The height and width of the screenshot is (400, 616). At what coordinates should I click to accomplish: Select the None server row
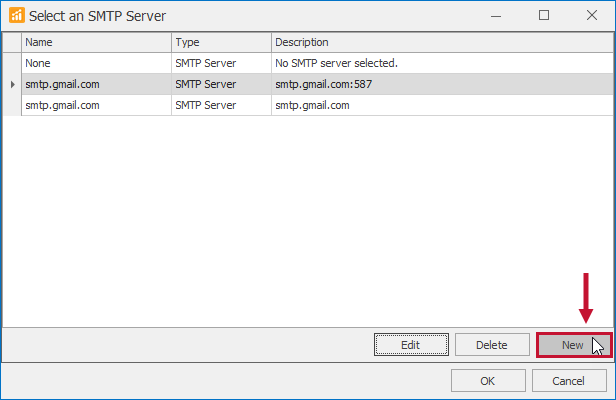(96, 63)
